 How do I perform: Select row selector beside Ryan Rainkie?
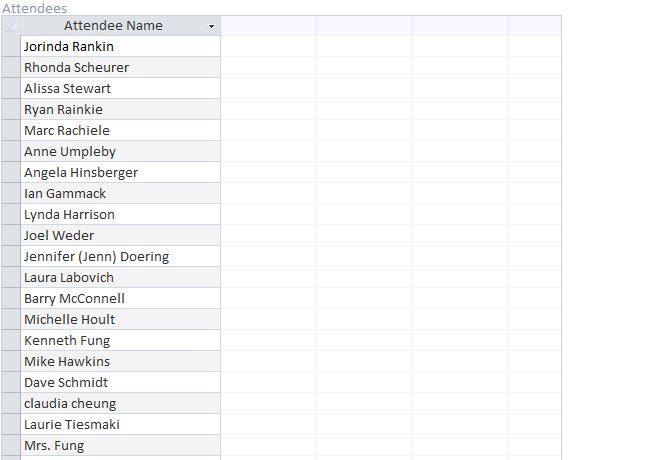11,109
